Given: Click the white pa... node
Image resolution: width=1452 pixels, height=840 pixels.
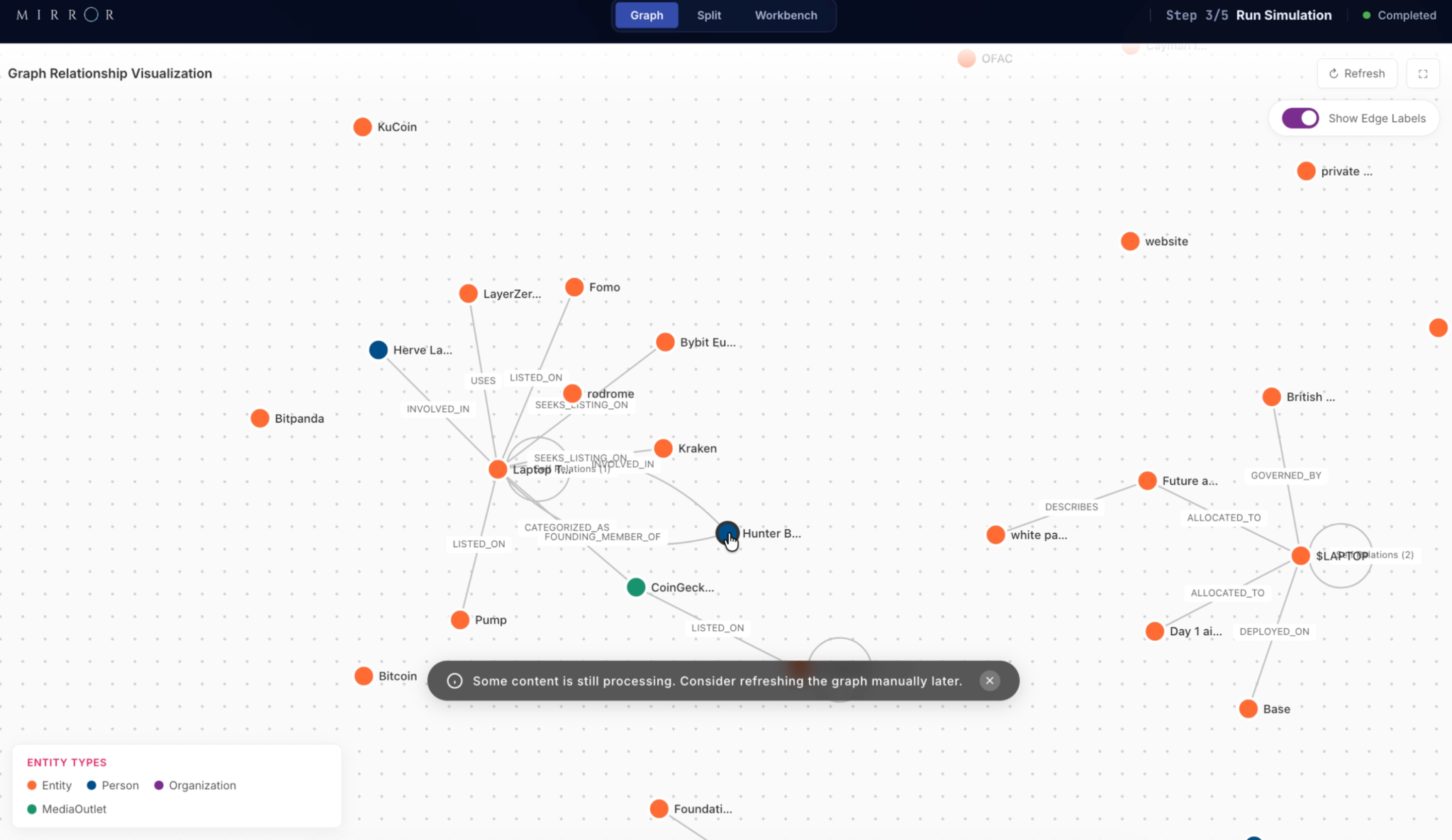Looking at the screenshot, I should click(996, 534).
